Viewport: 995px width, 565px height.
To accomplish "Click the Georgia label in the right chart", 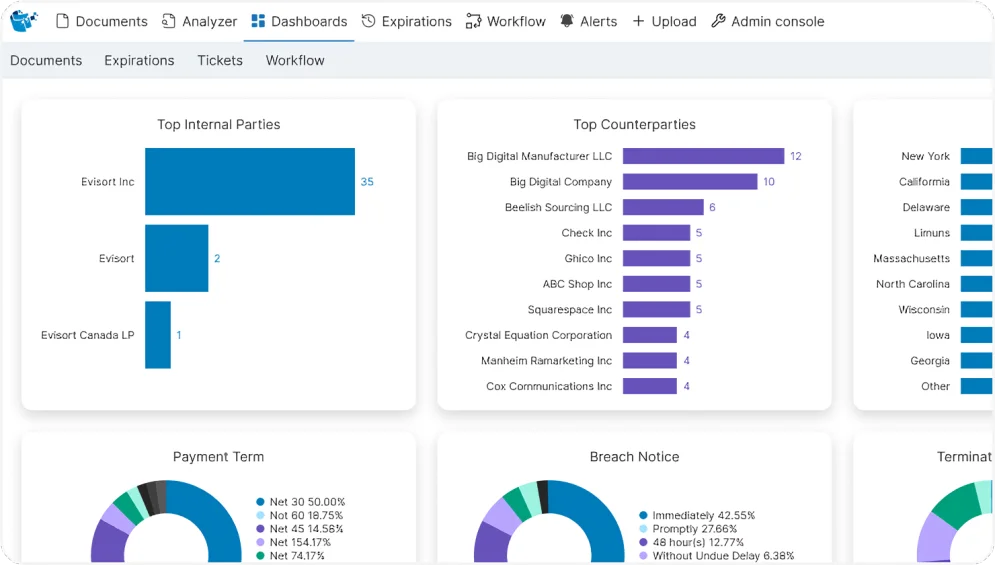I will pyautogui.click(x=930, y=361).
